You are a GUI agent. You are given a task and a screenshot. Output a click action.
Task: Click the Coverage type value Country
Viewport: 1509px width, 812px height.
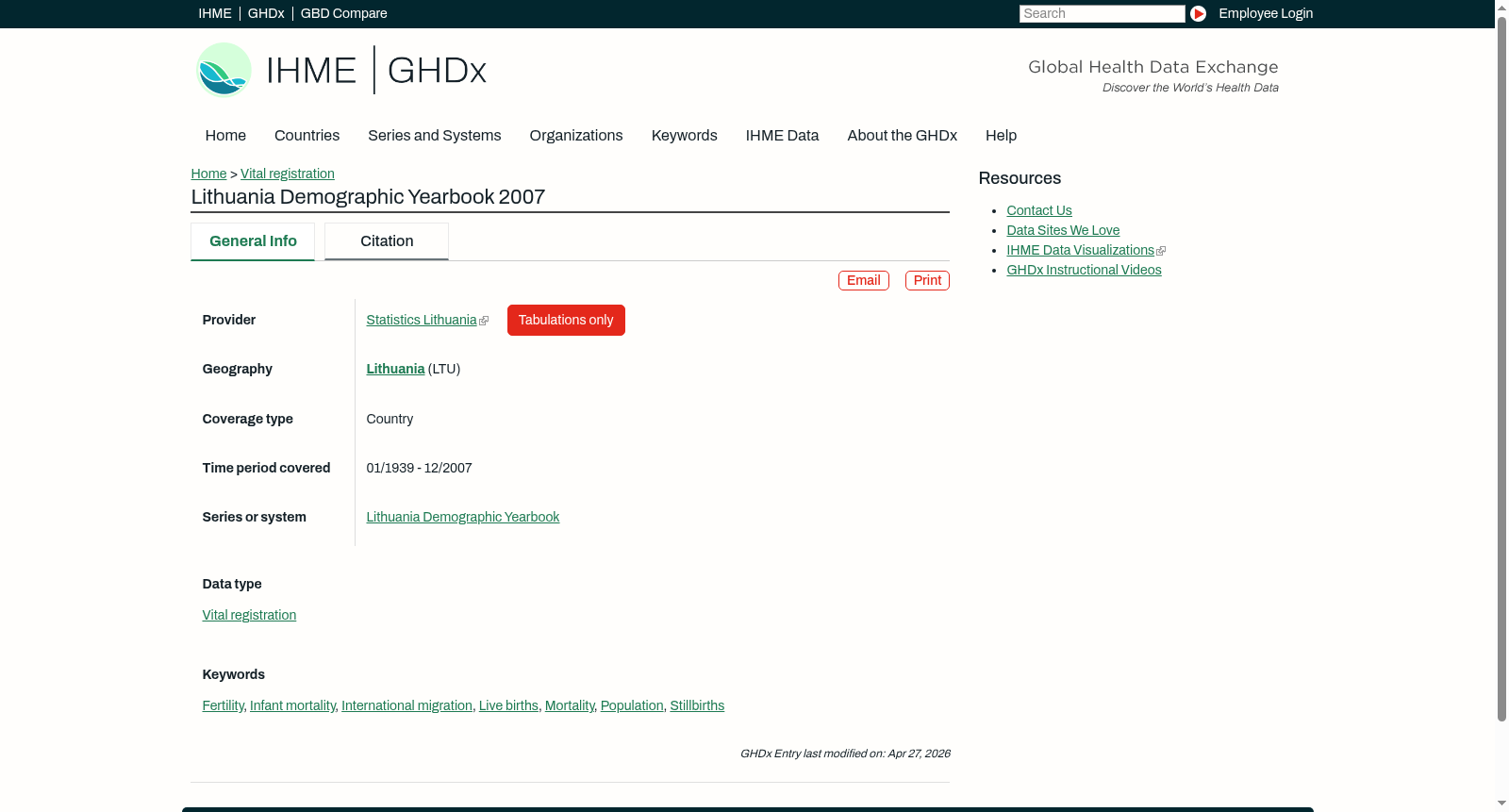pyautogui.click(x=390, y=419)
